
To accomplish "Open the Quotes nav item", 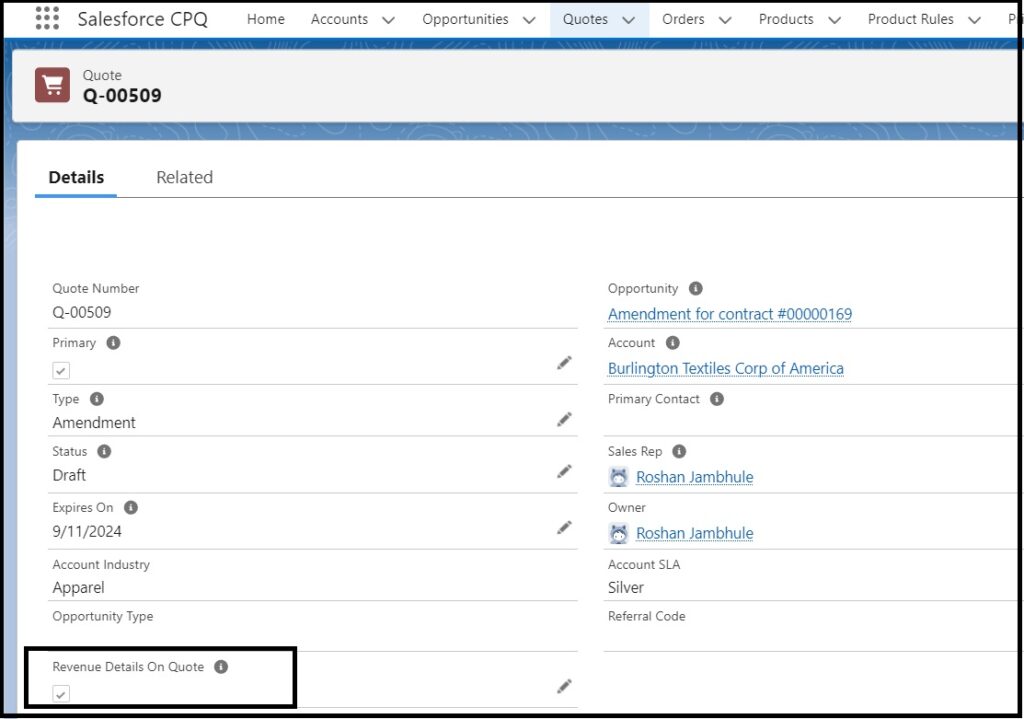I will pos(585,20).
